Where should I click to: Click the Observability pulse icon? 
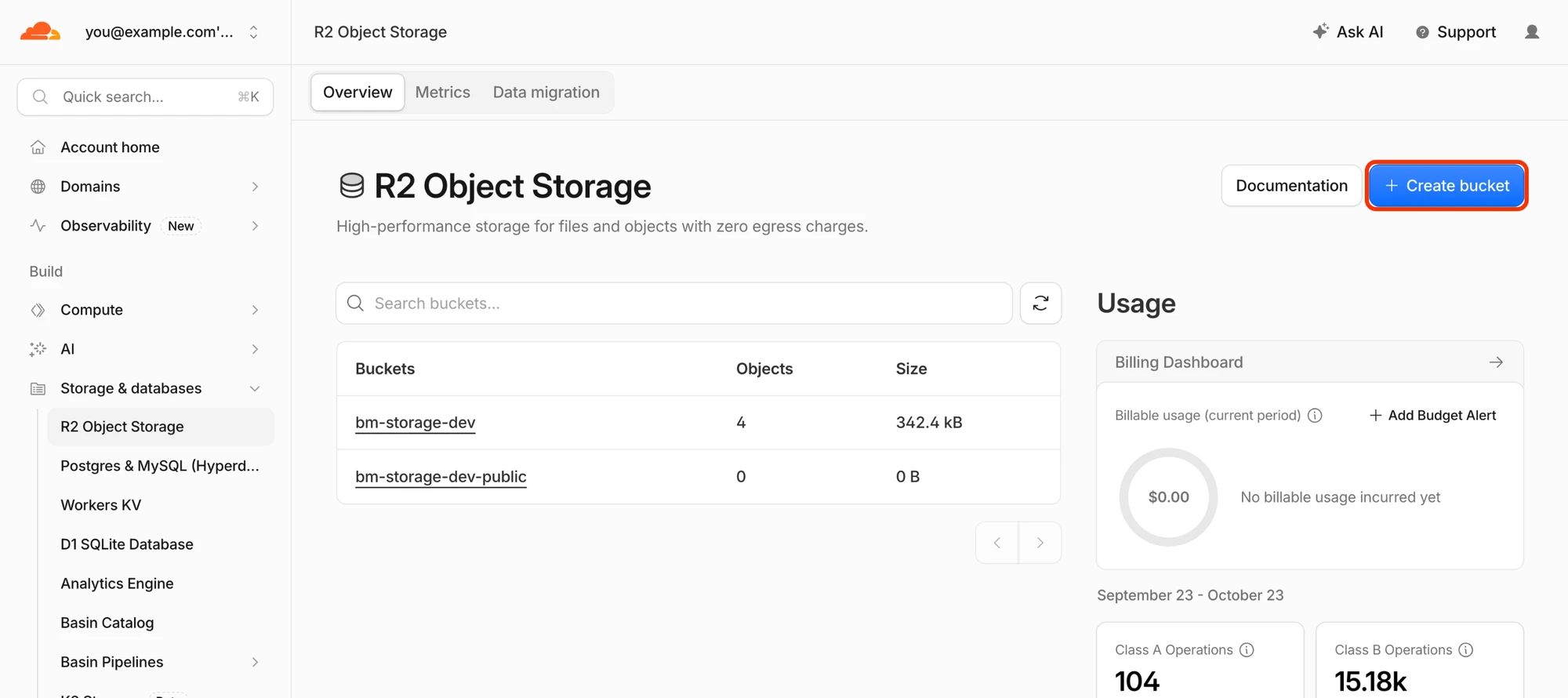click(38, 226)
